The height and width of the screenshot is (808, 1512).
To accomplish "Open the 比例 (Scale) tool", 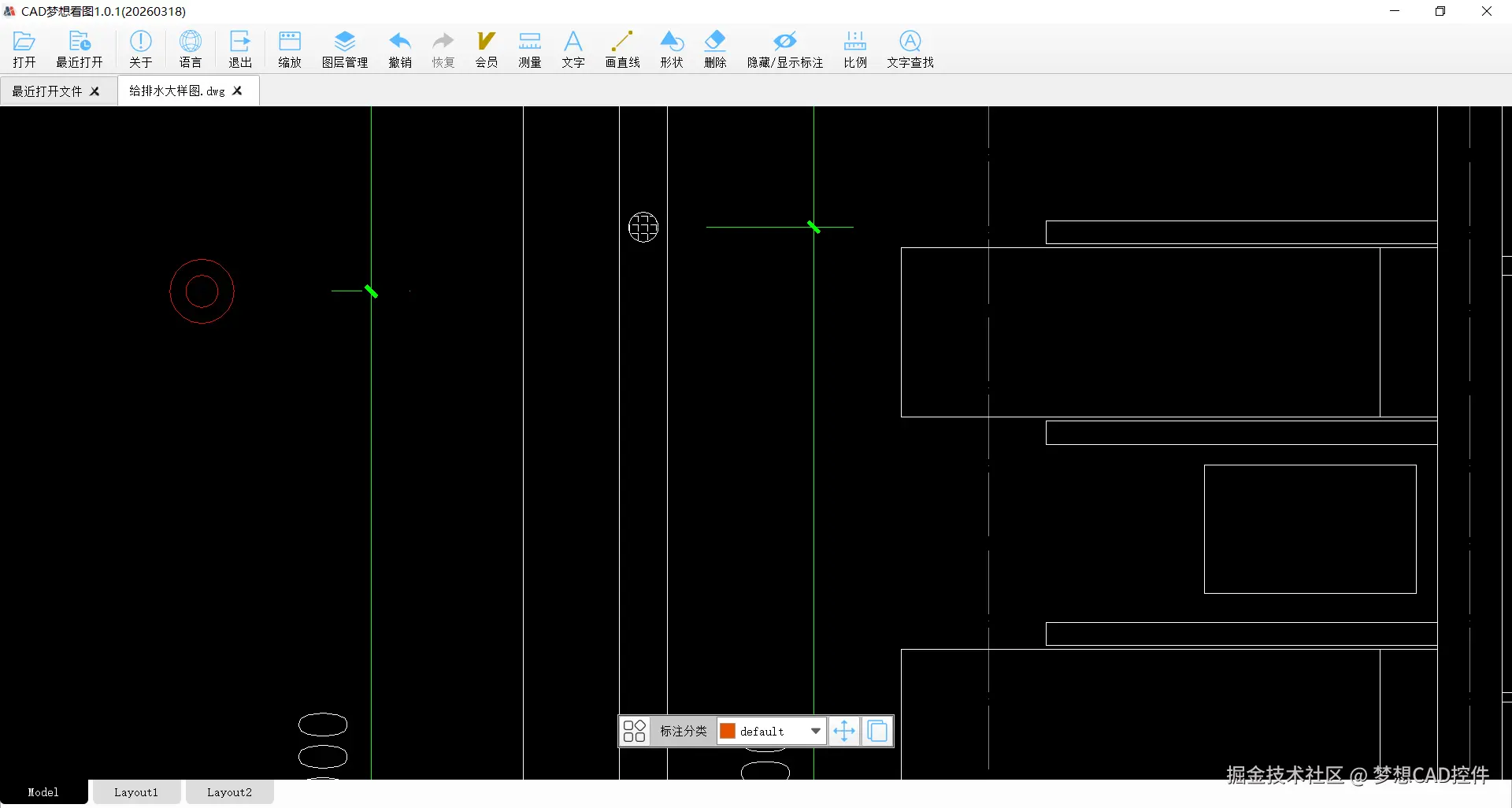I will [855, 50].
